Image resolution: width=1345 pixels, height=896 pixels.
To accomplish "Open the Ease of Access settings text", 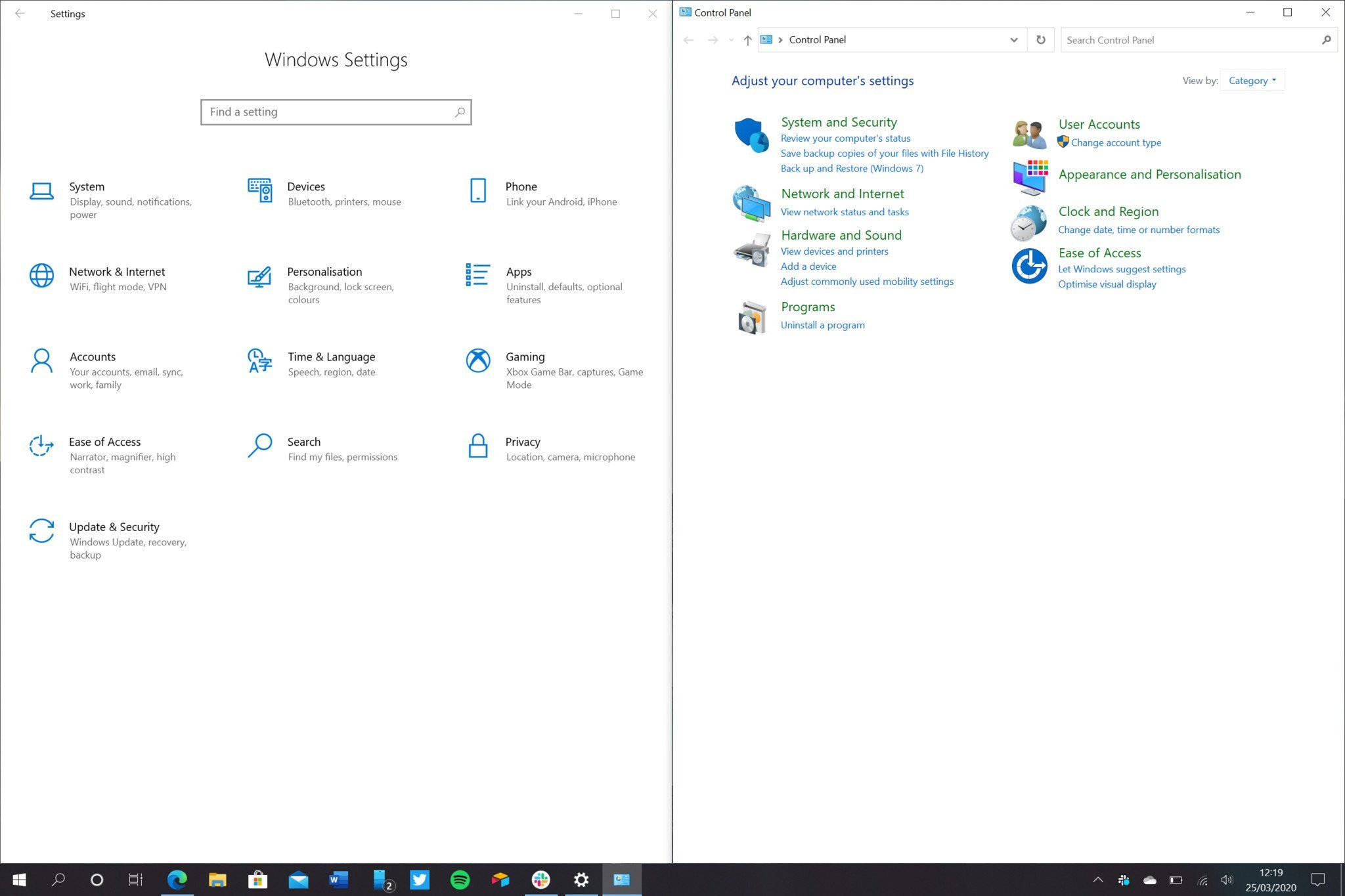I will tap(104, 442).
